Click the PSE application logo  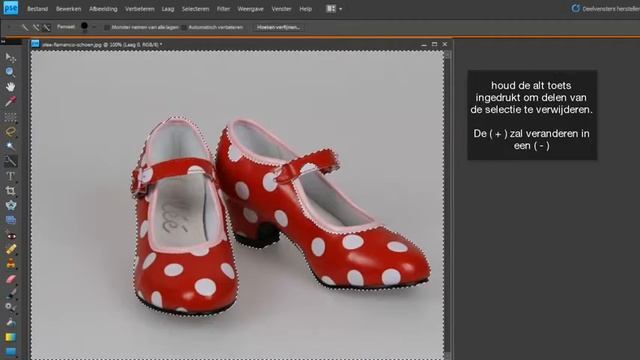coord(11,8)
